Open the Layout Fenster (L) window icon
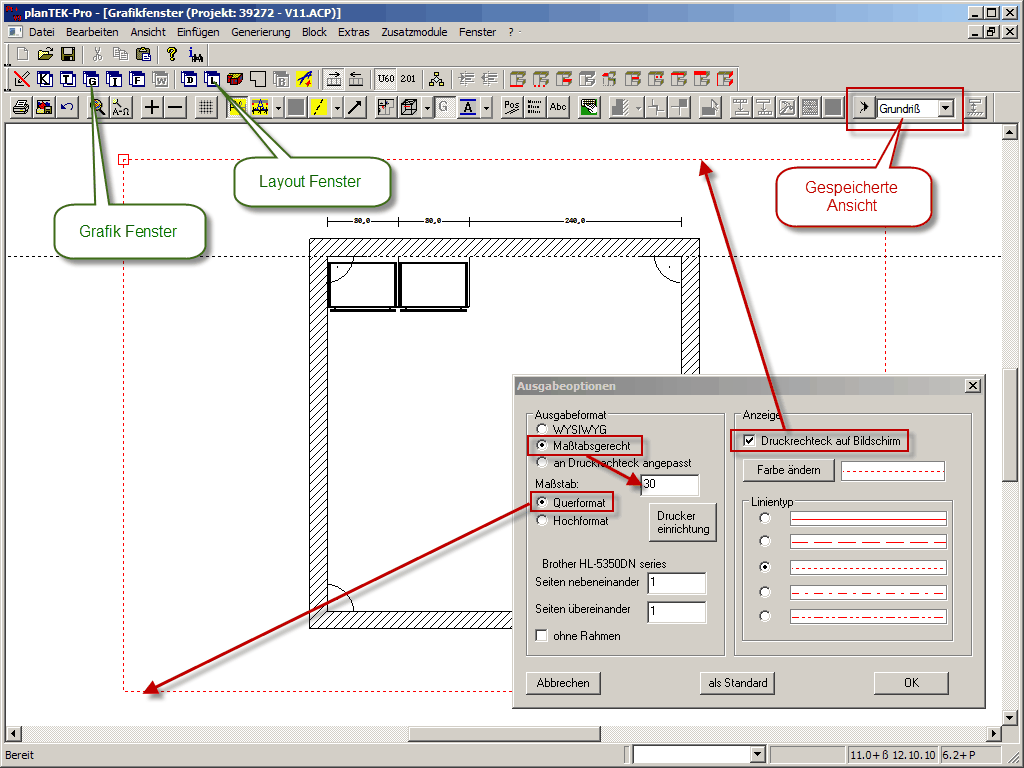 (213, 79)
